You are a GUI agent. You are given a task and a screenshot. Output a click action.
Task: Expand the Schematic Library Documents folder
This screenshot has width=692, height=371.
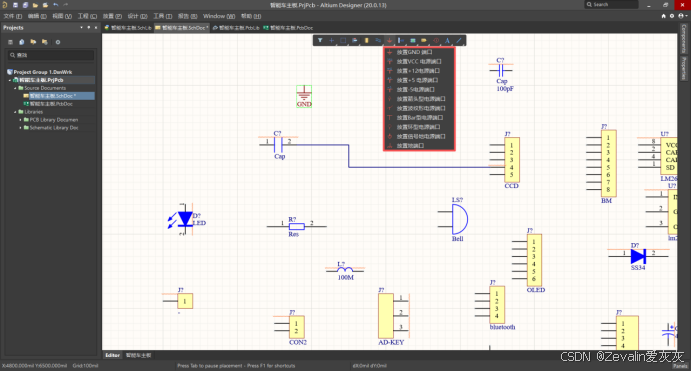pos(20,128)
